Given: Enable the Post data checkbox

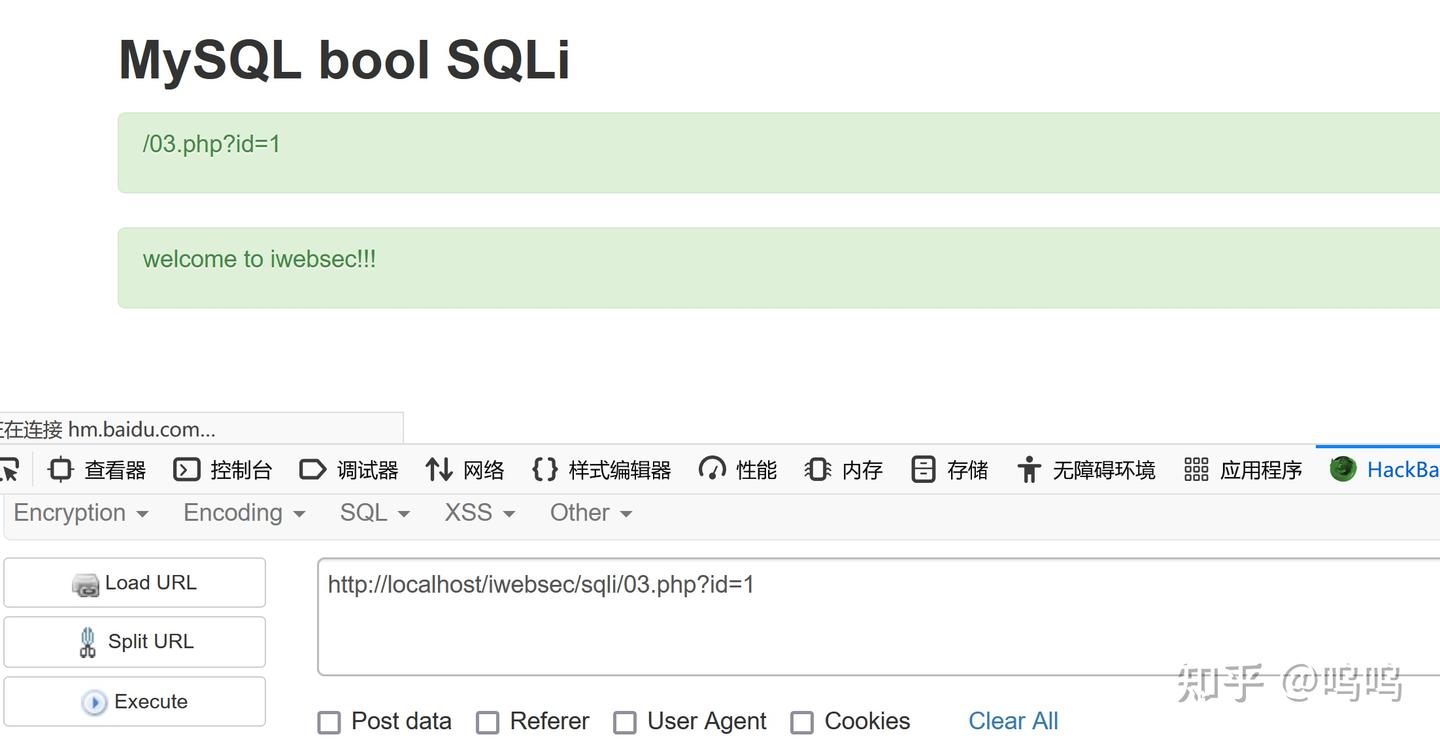Looking at the screenshot, I should click(329, 721).
